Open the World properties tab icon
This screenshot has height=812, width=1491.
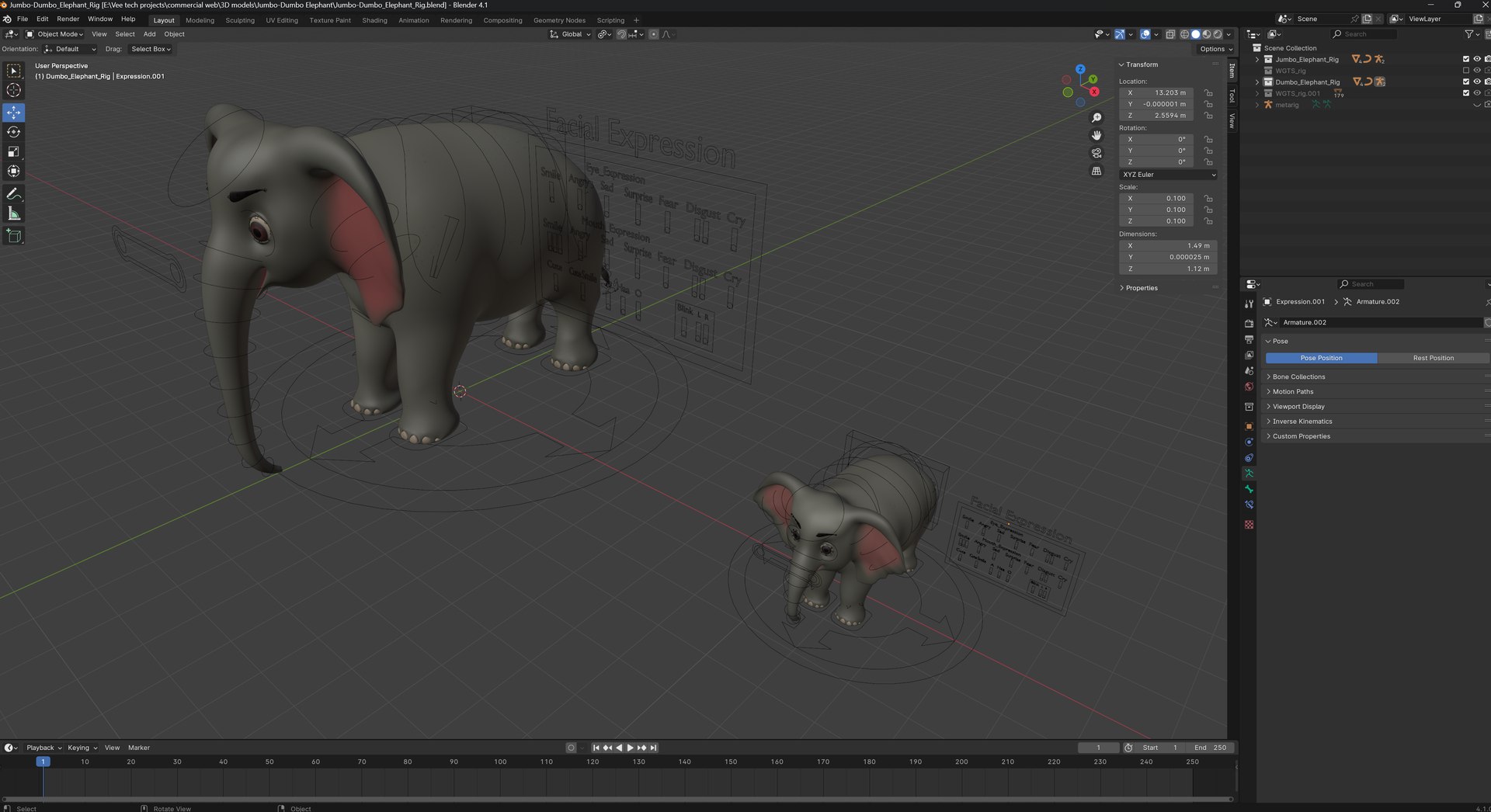tap(1249, 387)
